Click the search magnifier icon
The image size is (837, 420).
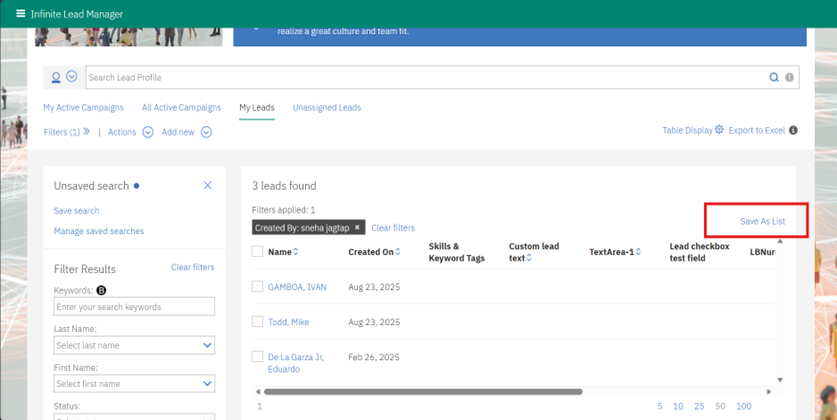point(773,77)
